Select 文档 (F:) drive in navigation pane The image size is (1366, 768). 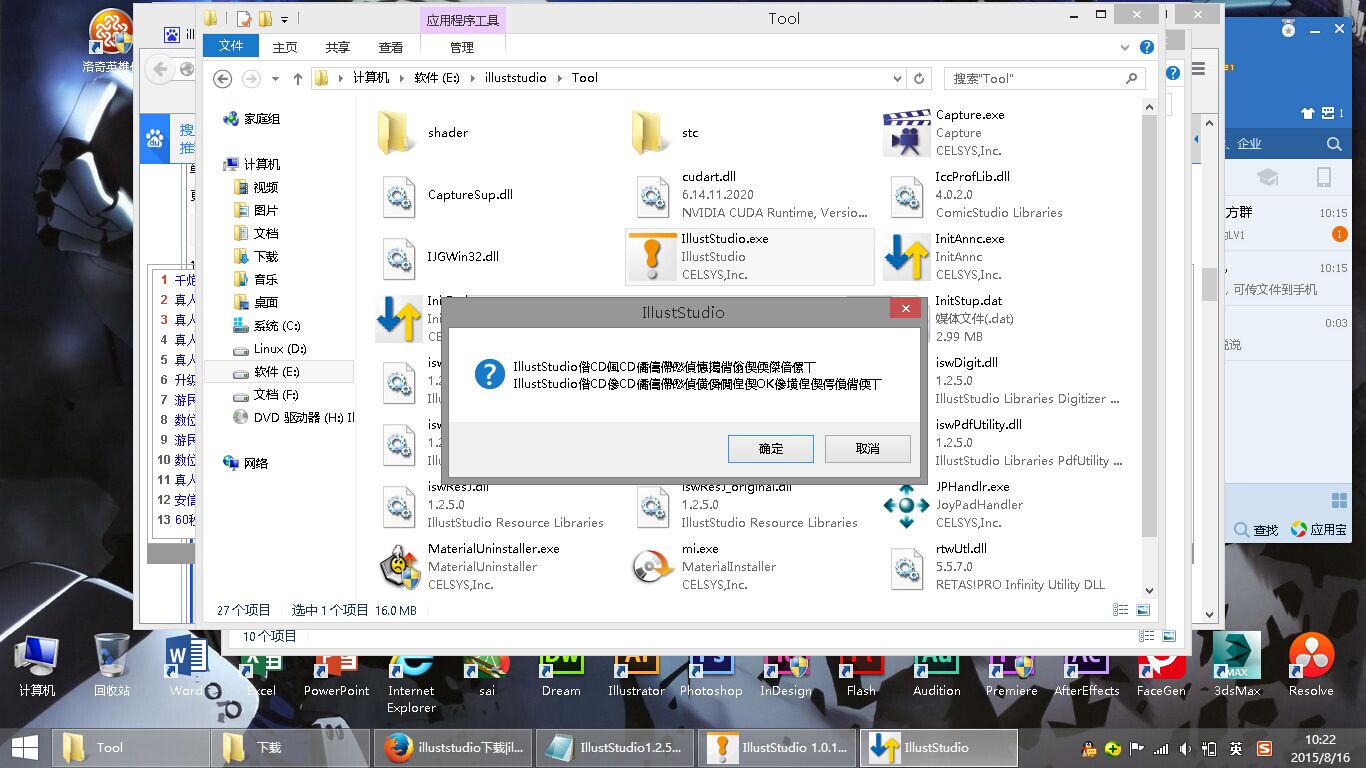pyautogui.click(x=275, y=395)
